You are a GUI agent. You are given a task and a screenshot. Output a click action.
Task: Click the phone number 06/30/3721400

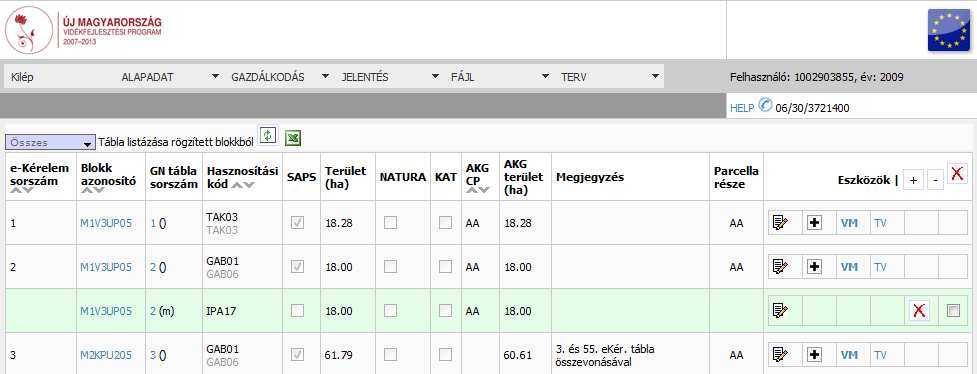[812, 108]
